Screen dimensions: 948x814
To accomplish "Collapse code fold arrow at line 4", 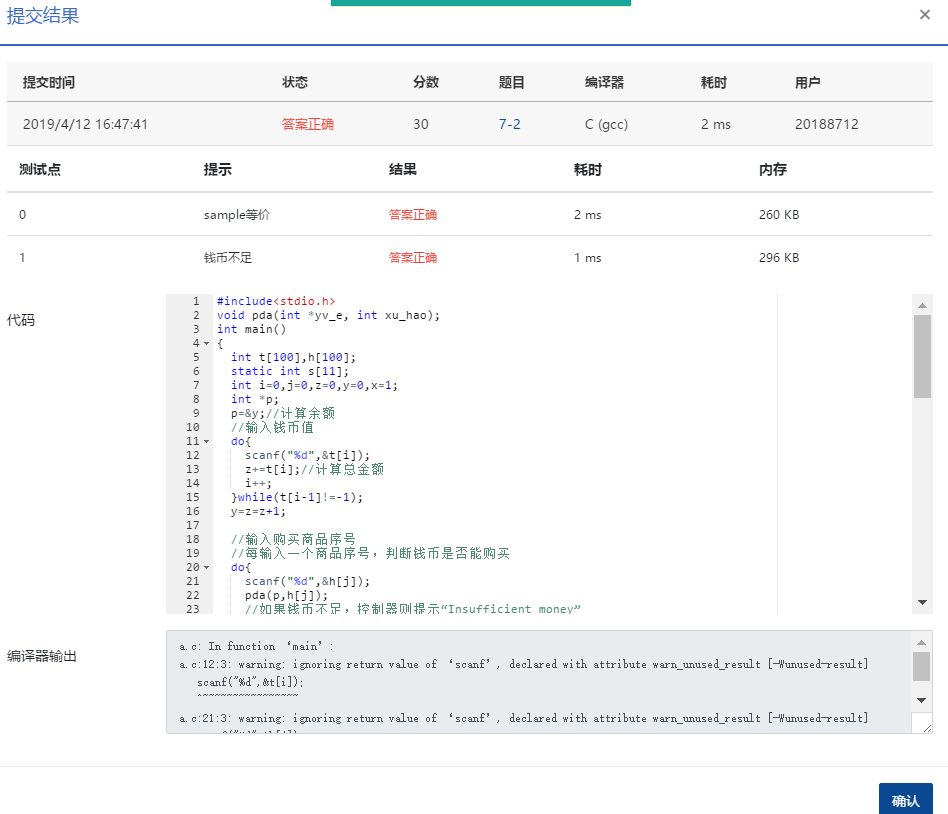I will point(207,344).
